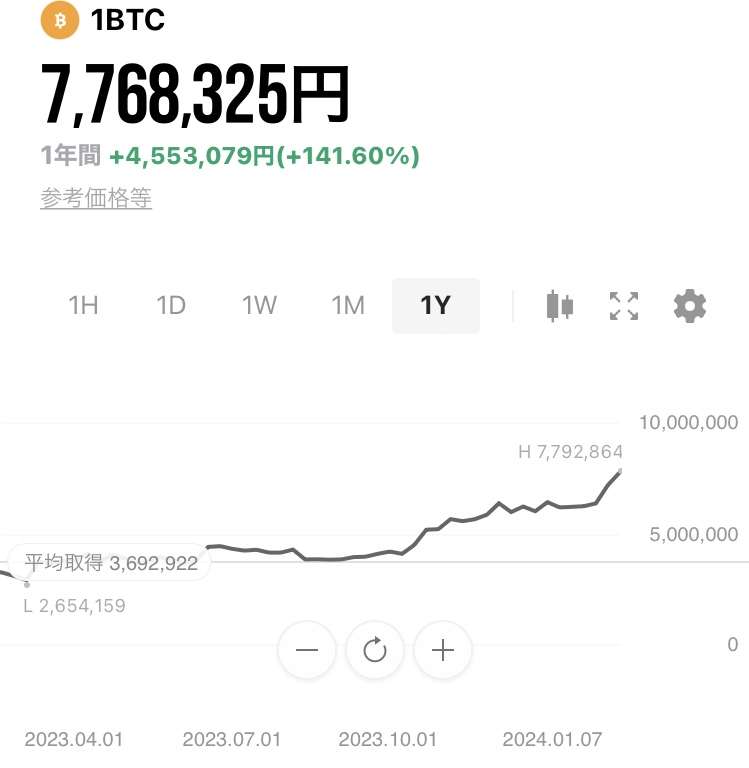
Task: Click the orange Bitcoin logo icon
Action: (x=59, y=20)
